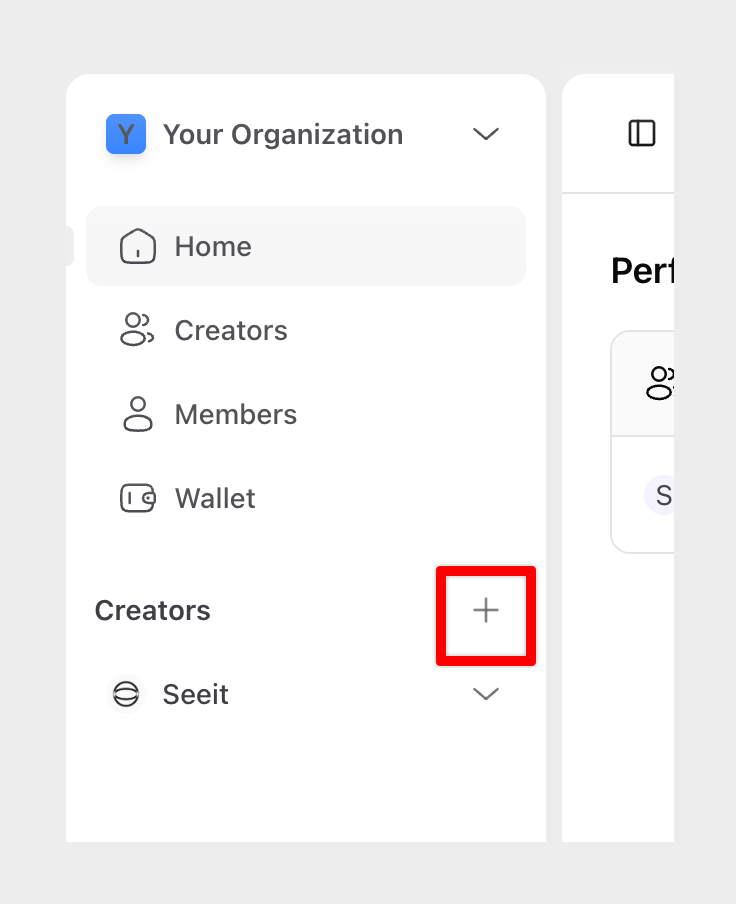Select the Seeit creator name
The image size is (736, 904).
tap(196, 694)
